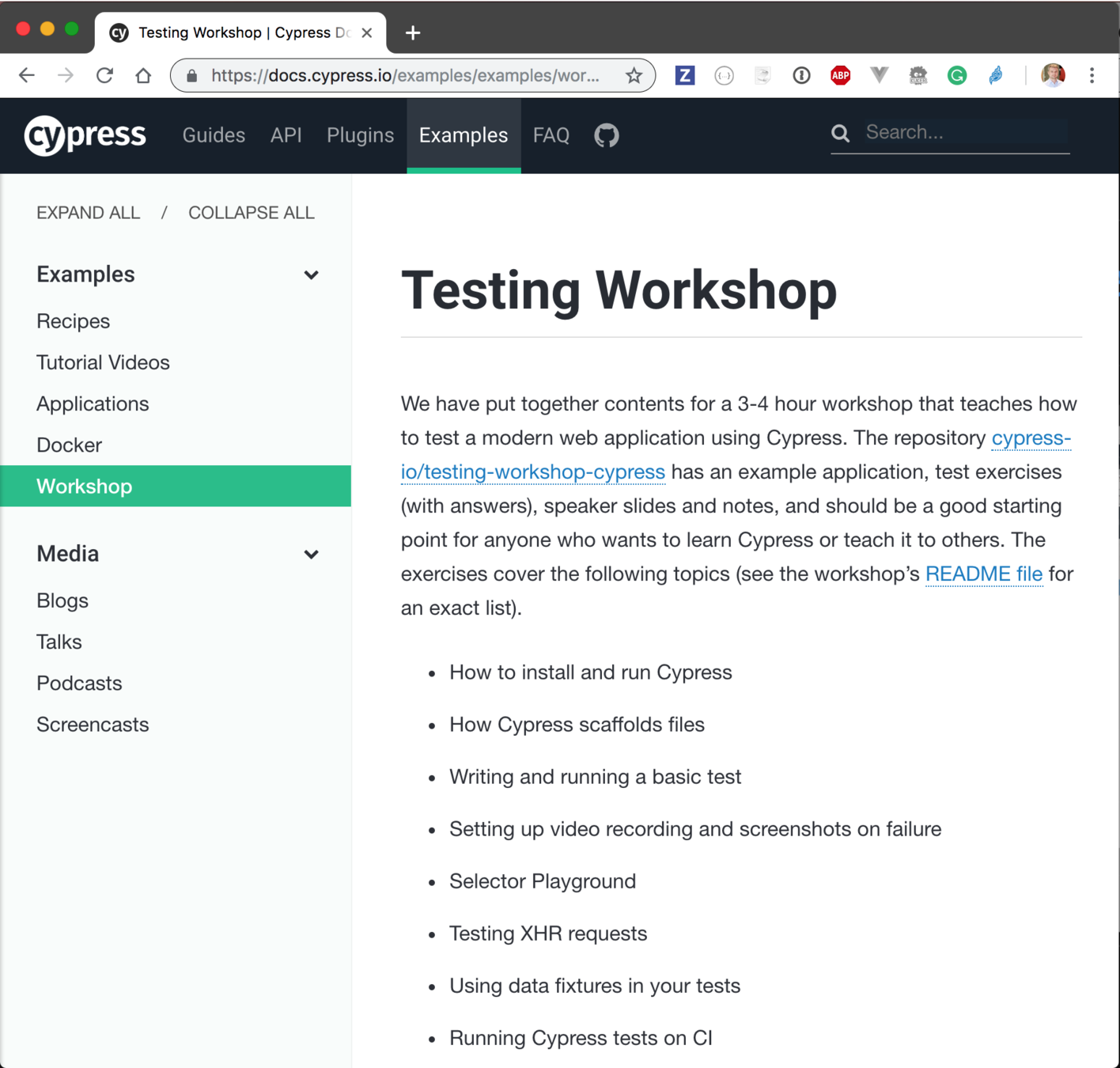Open the Grammarly extension icon
The width and height of the screenshot is (1120, 1068).
click(x=957, y=75)
